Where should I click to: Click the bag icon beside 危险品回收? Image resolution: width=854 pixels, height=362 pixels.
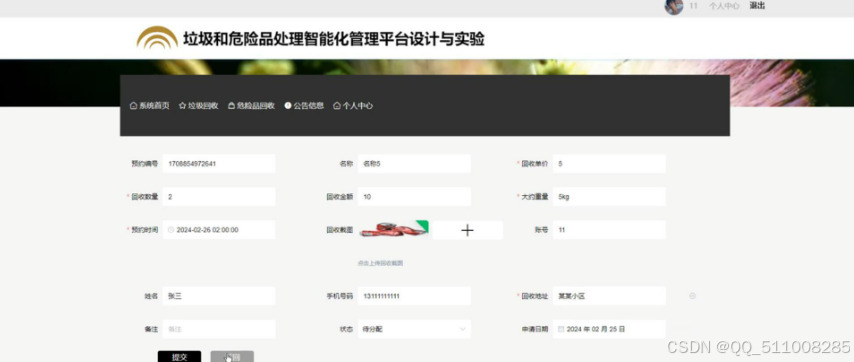(x=231, y=106)
